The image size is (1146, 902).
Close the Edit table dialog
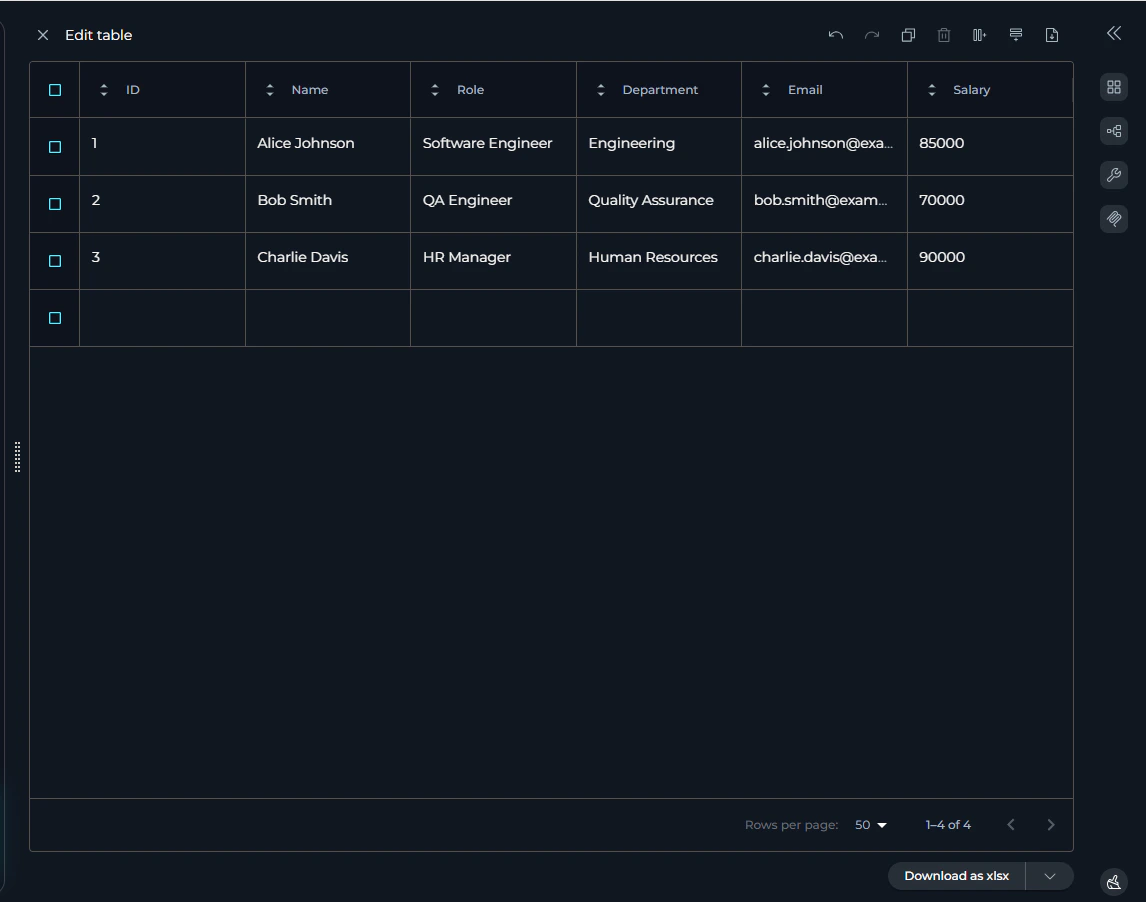(43, 34)
